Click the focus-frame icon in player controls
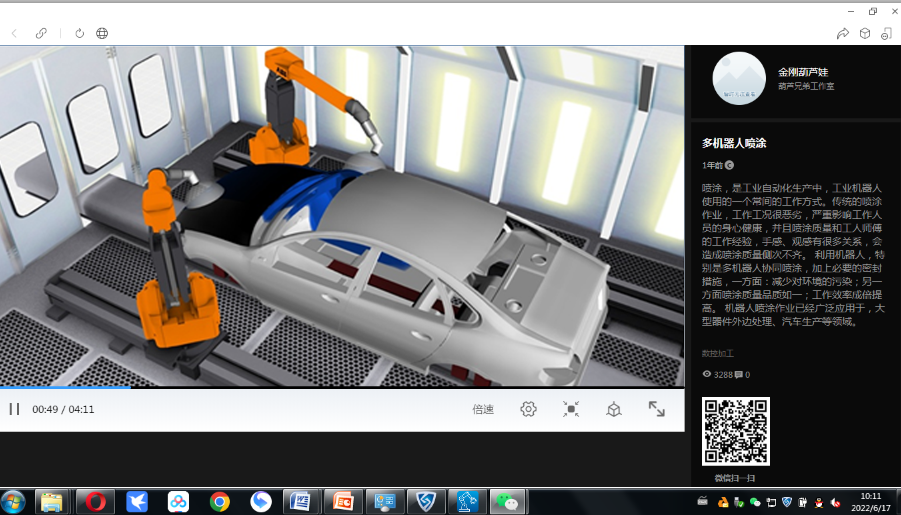Viewport: 901px width, 515px height. (571, 409)
